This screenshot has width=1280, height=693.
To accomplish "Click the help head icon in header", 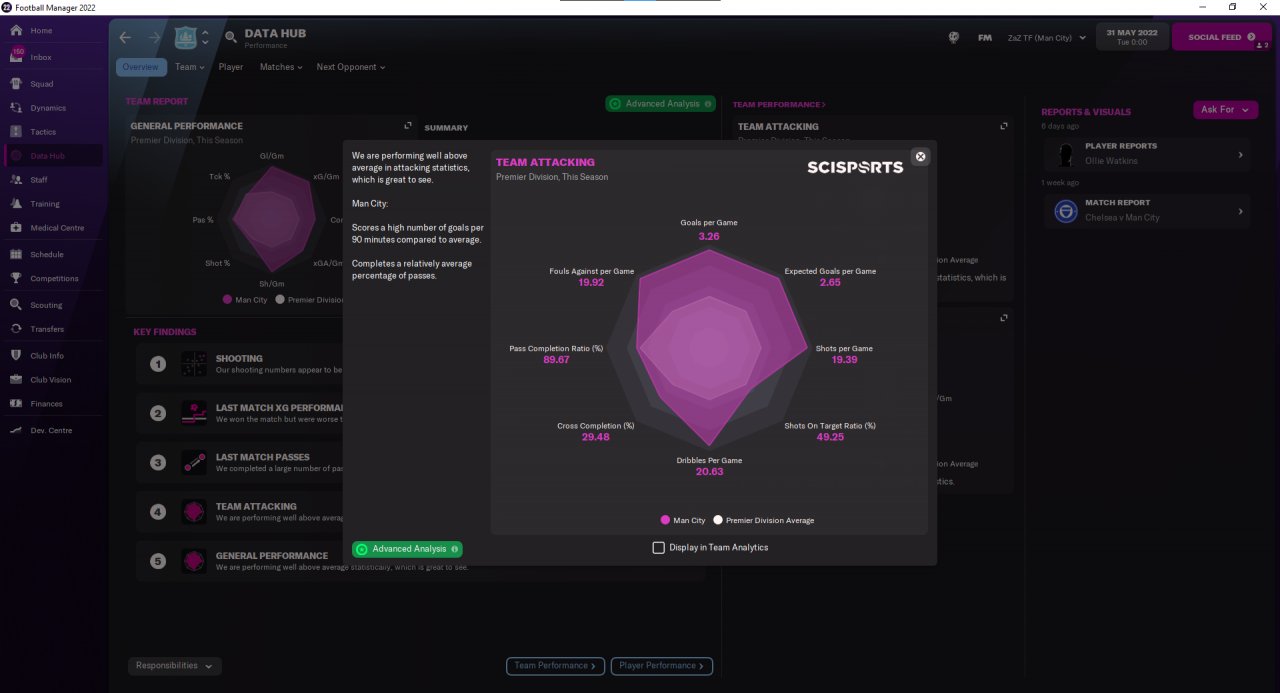I will (954, 38).
